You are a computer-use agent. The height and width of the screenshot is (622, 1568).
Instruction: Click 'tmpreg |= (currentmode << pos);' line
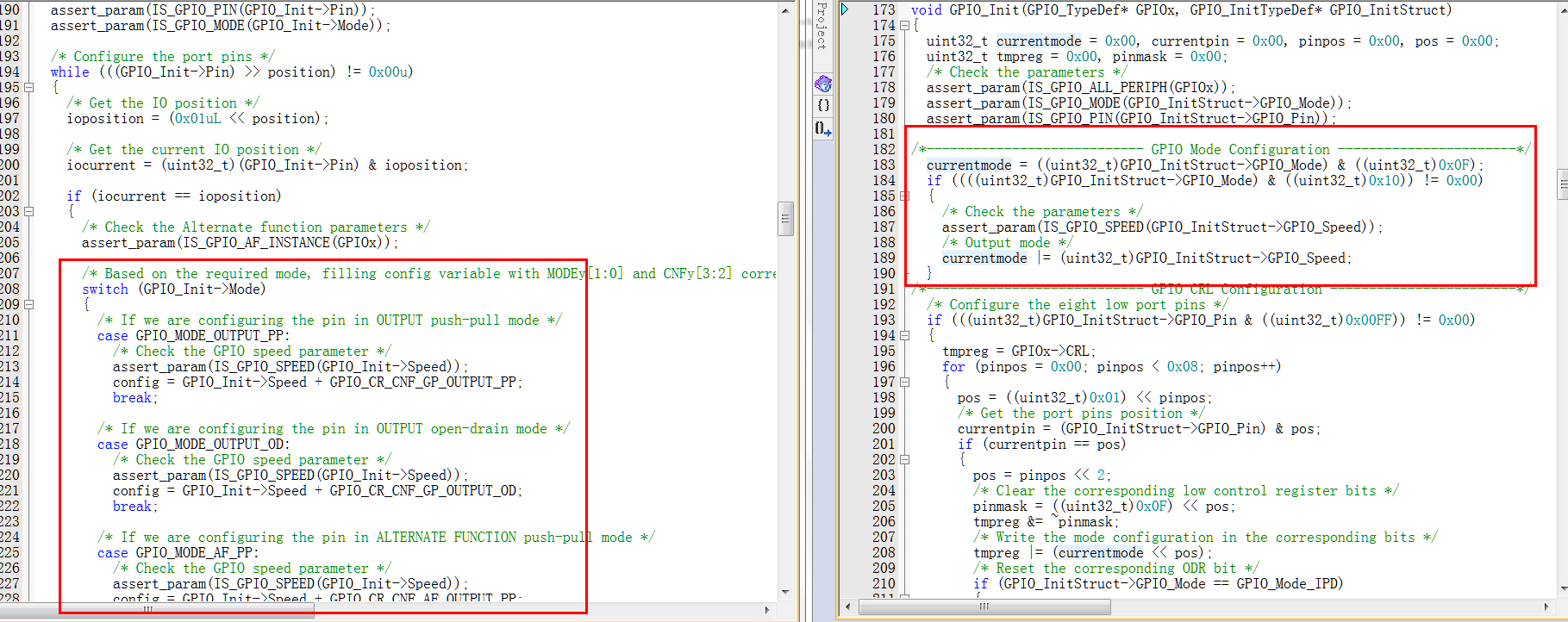pos(1092,553)
